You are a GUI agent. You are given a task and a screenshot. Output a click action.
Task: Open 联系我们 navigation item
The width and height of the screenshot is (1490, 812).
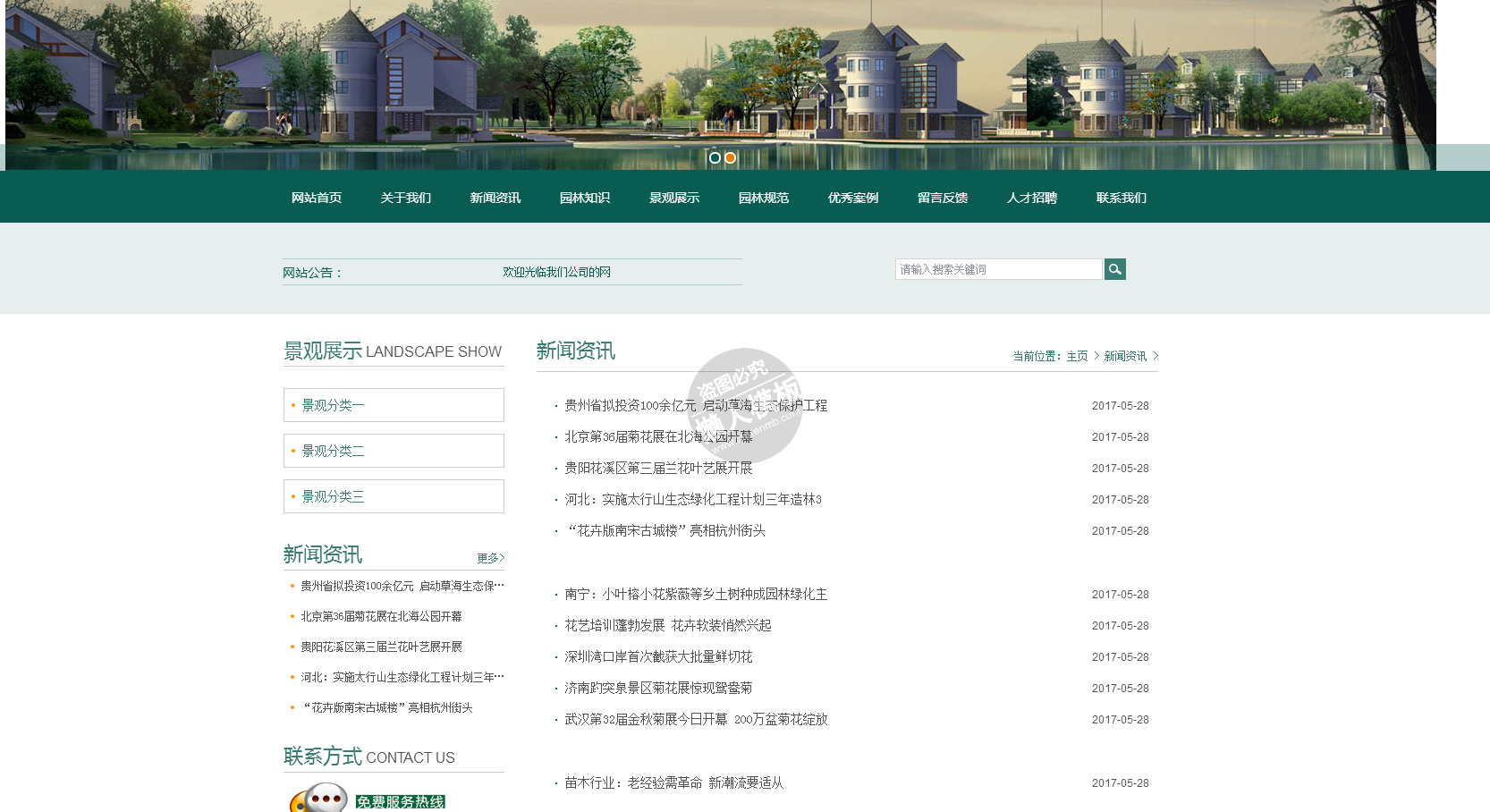pyautogui.click(x=1122, y=198)
